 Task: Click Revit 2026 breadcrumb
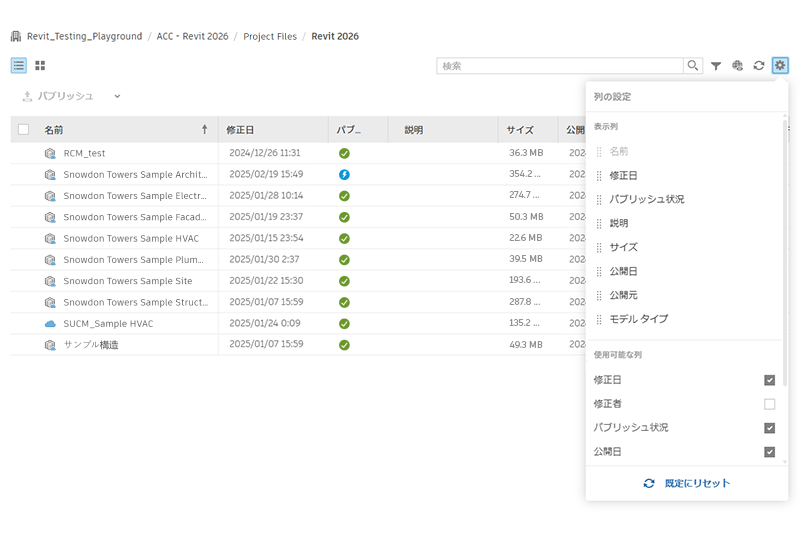tap(335, 36)
